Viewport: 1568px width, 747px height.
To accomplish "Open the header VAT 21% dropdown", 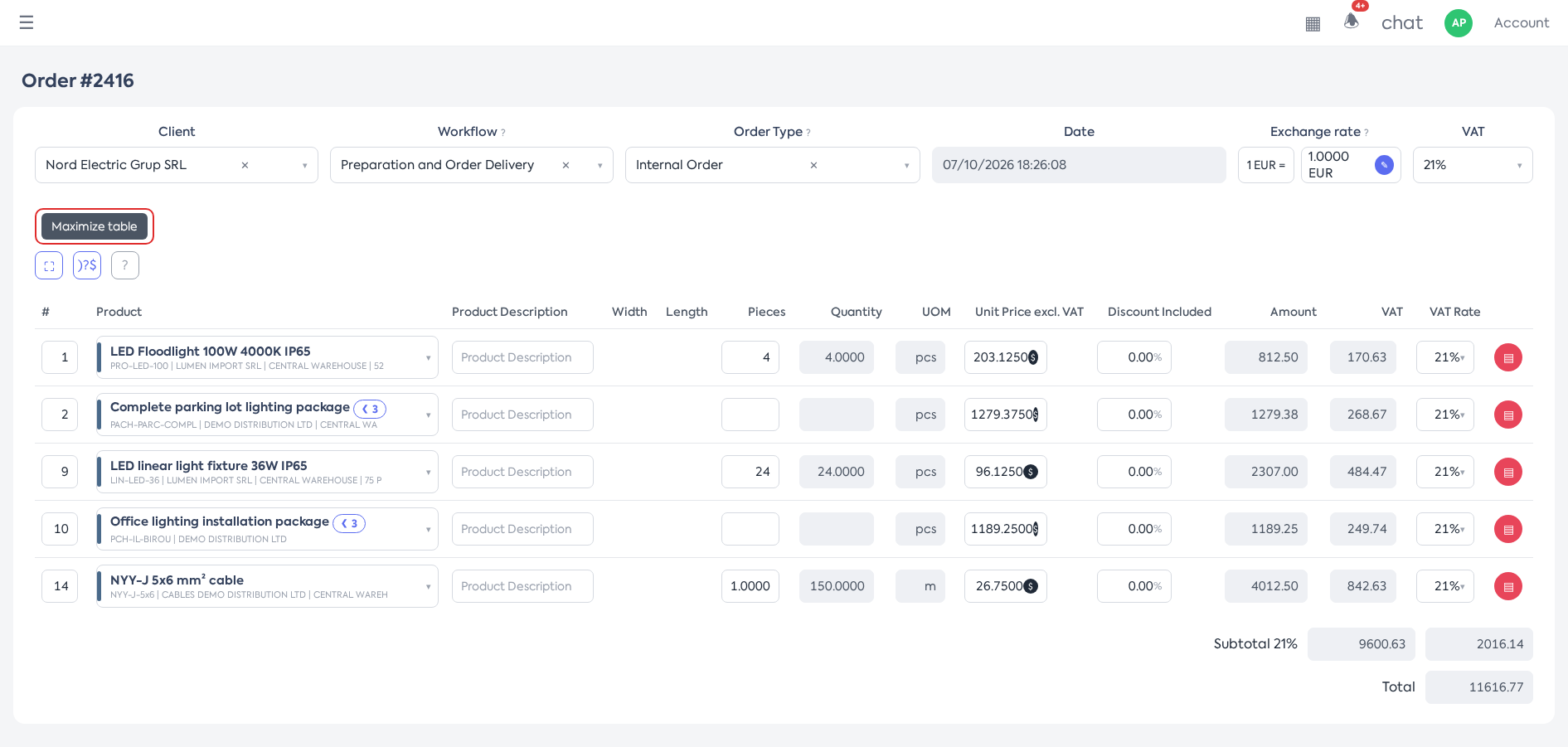I will [x=1473, y=165].
